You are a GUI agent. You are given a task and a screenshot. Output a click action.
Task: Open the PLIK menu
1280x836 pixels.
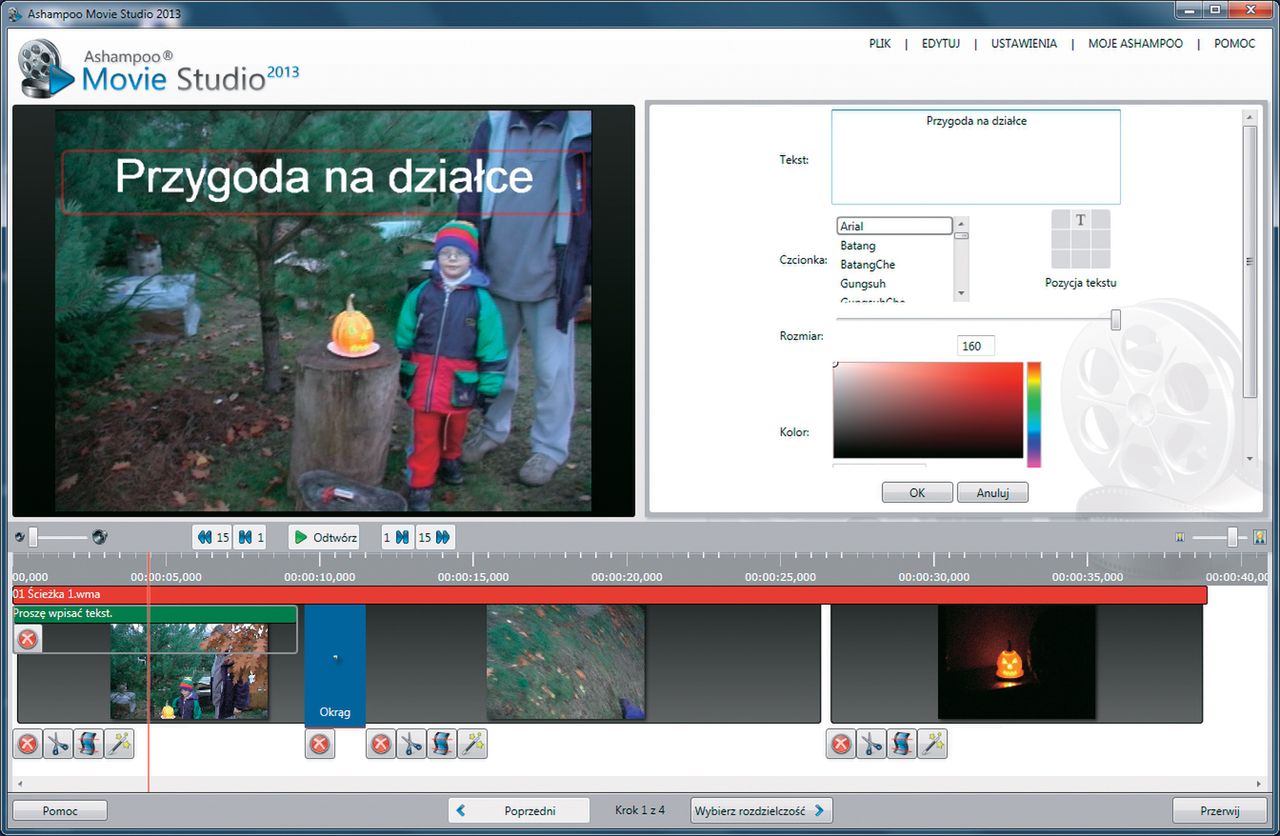[x=881, y=44]
